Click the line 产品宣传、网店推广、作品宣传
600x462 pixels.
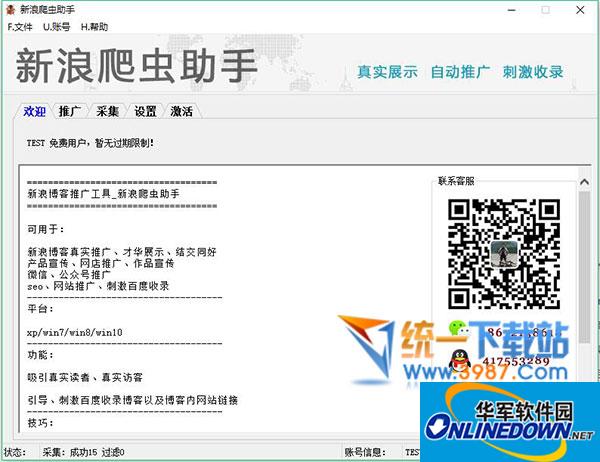[x=101, y=263]
